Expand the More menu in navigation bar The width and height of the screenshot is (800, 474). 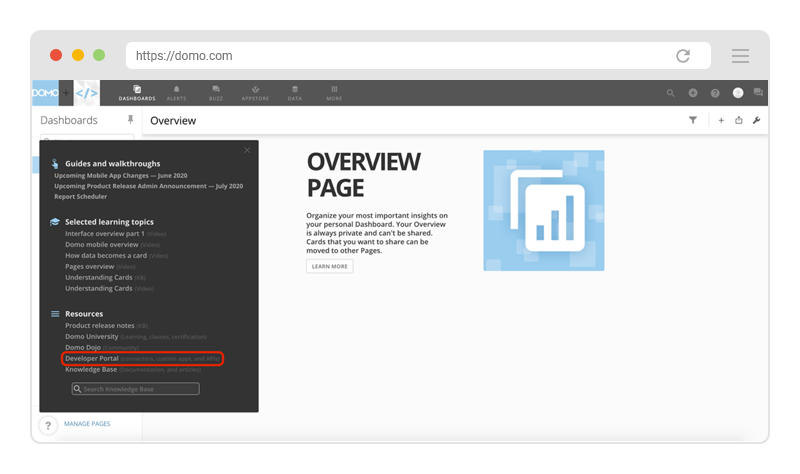(x=334, y=92)
